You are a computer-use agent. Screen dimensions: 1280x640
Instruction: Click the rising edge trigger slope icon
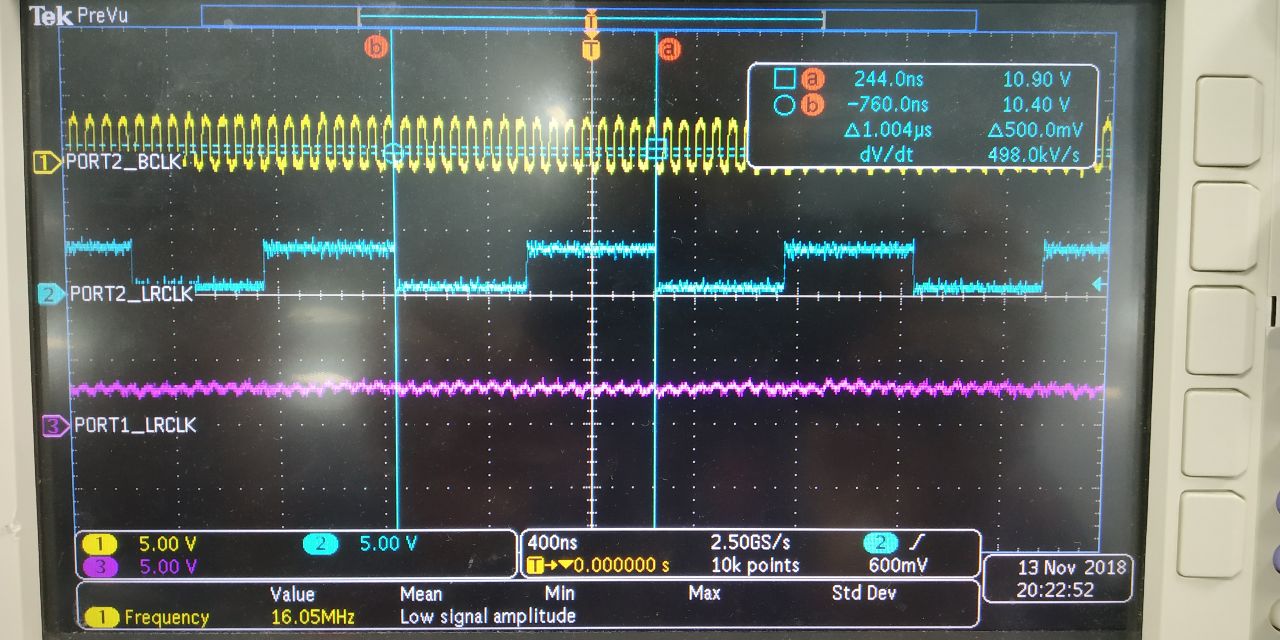917,543
